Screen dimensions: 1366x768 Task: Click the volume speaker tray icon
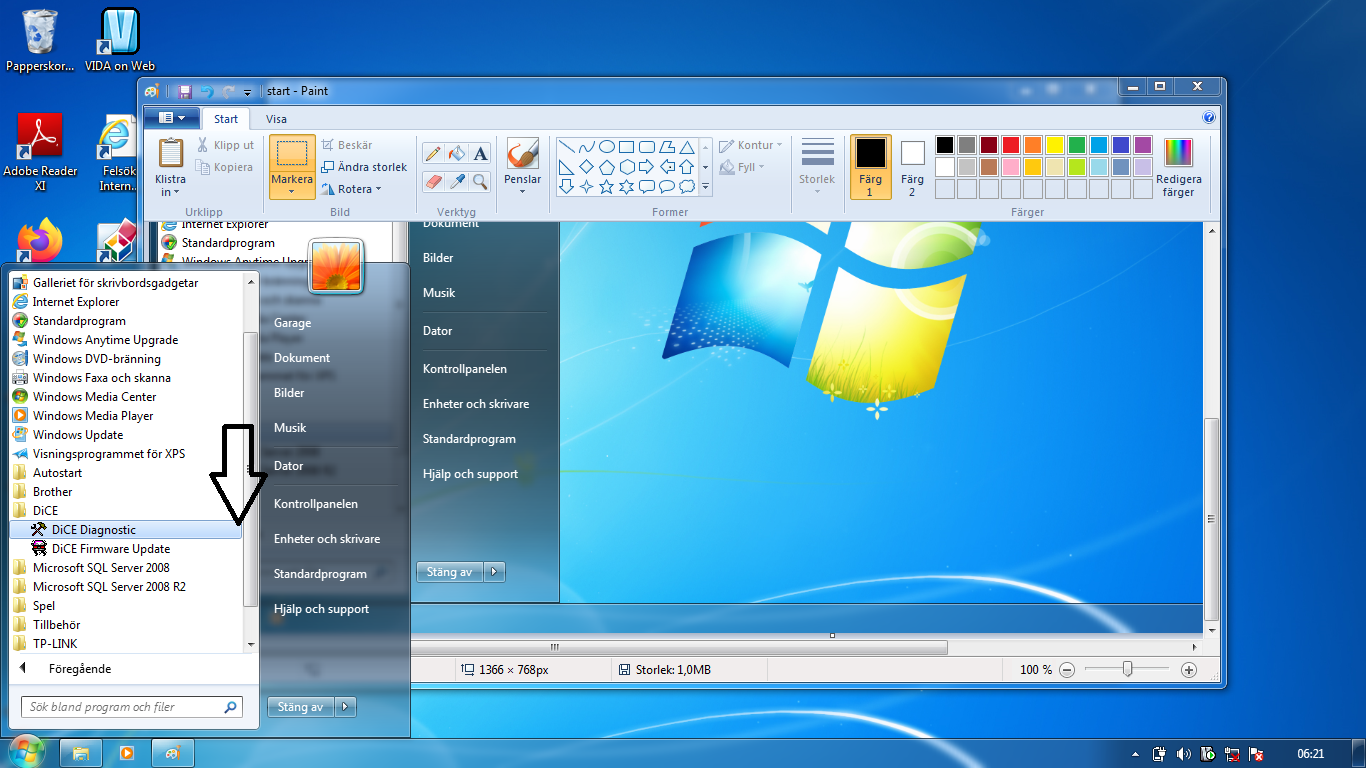(x=1184, y=754)
